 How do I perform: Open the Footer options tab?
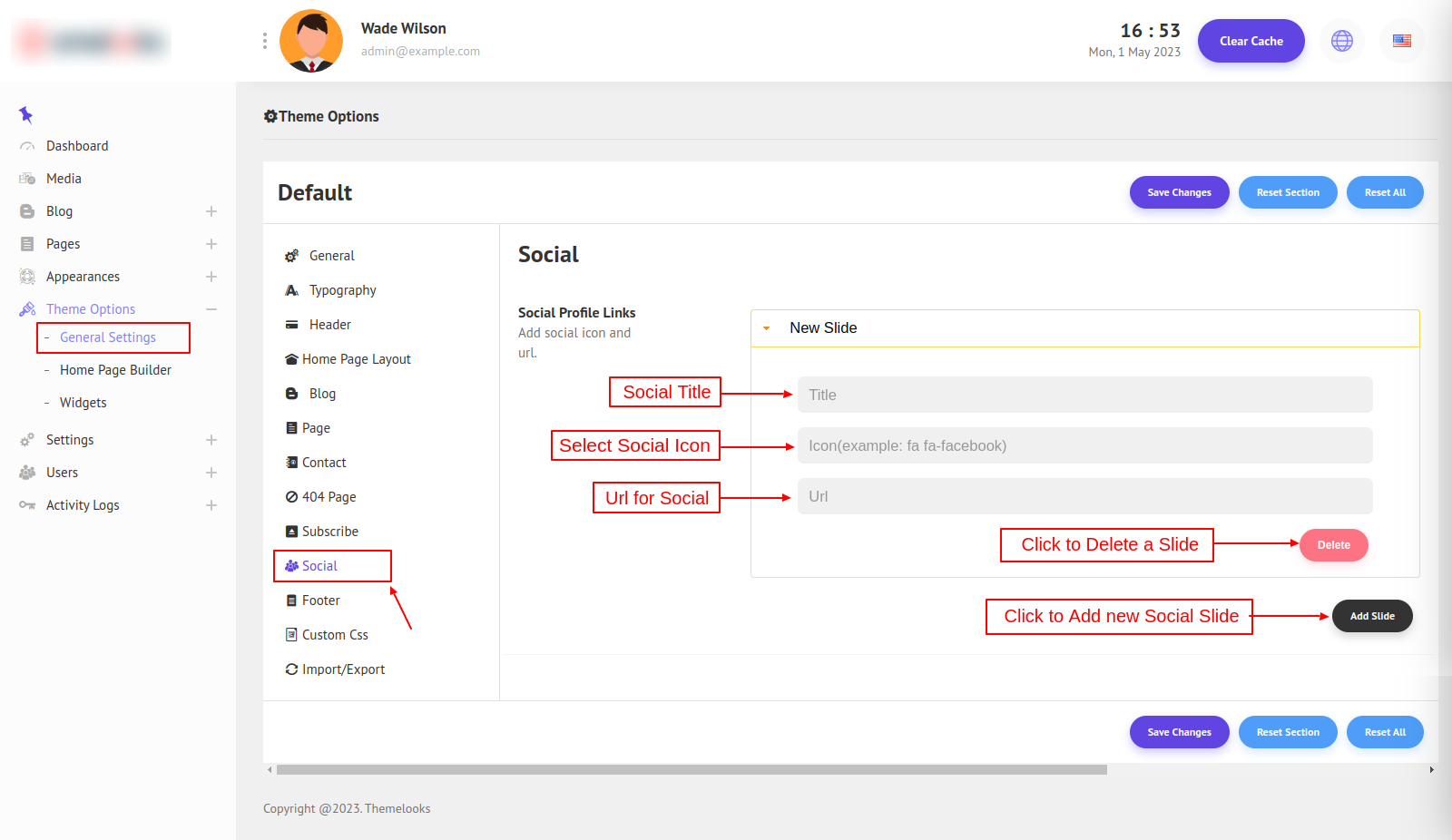point(320,601)
